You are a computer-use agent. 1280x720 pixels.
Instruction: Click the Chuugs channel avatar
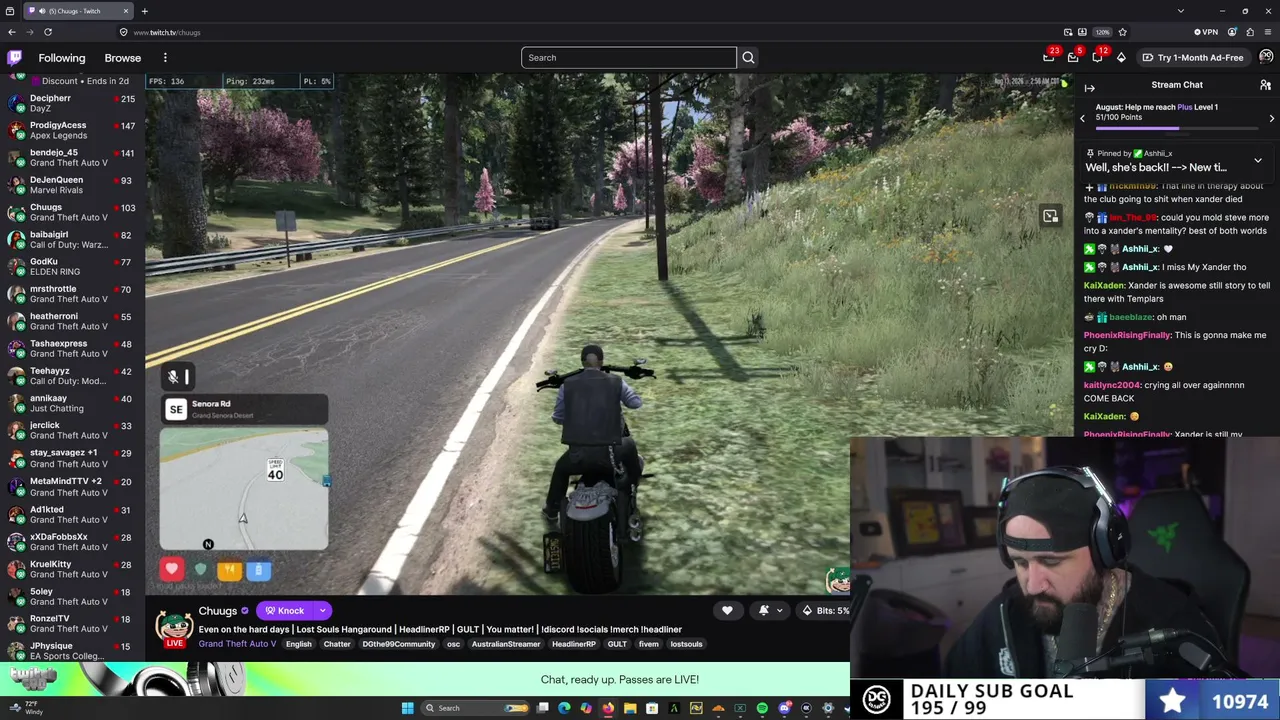[x=174, y=625]
